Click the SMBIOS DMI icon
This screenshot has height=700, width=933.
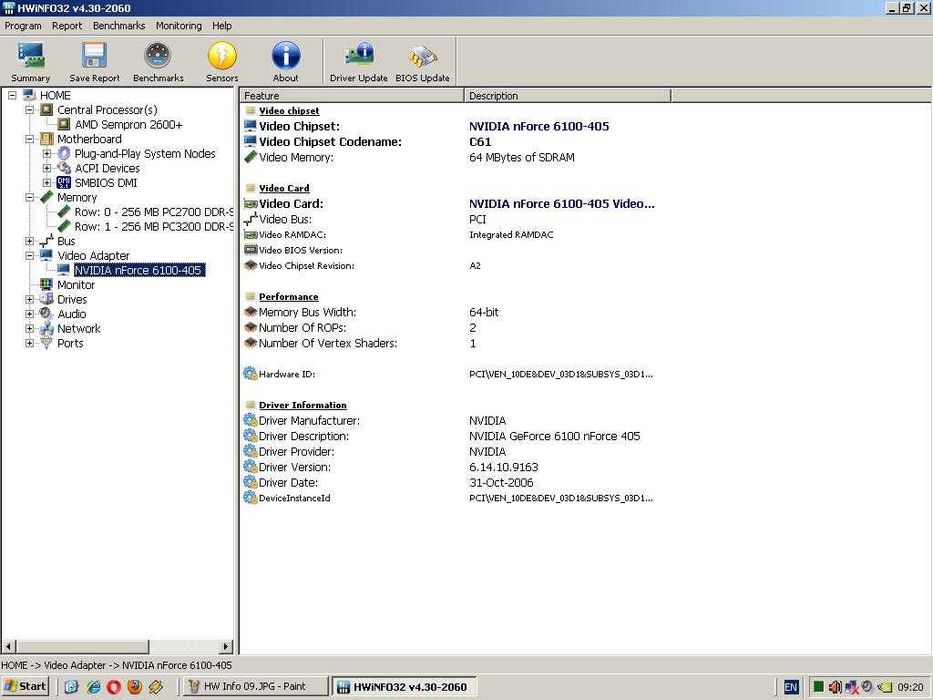[x=64, y=183]
